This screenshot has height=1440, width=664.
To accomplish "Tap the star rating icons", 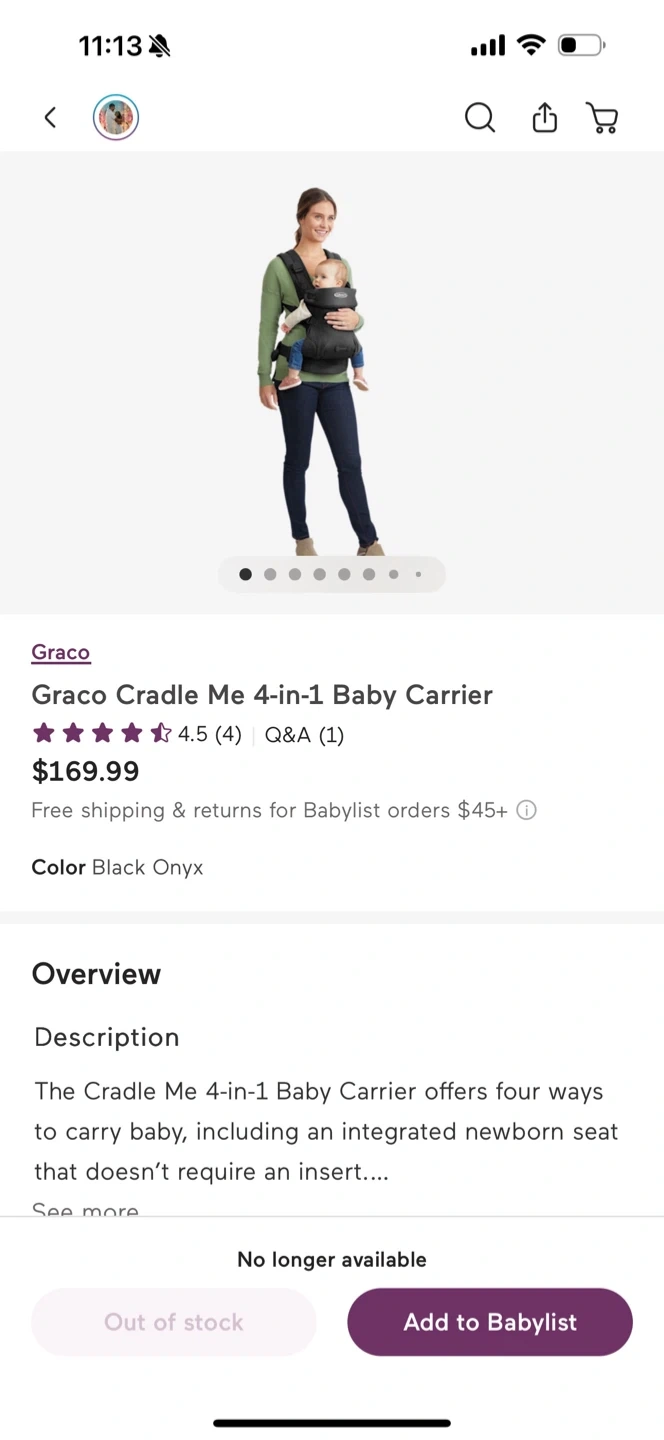I will (x=101, y=735).
